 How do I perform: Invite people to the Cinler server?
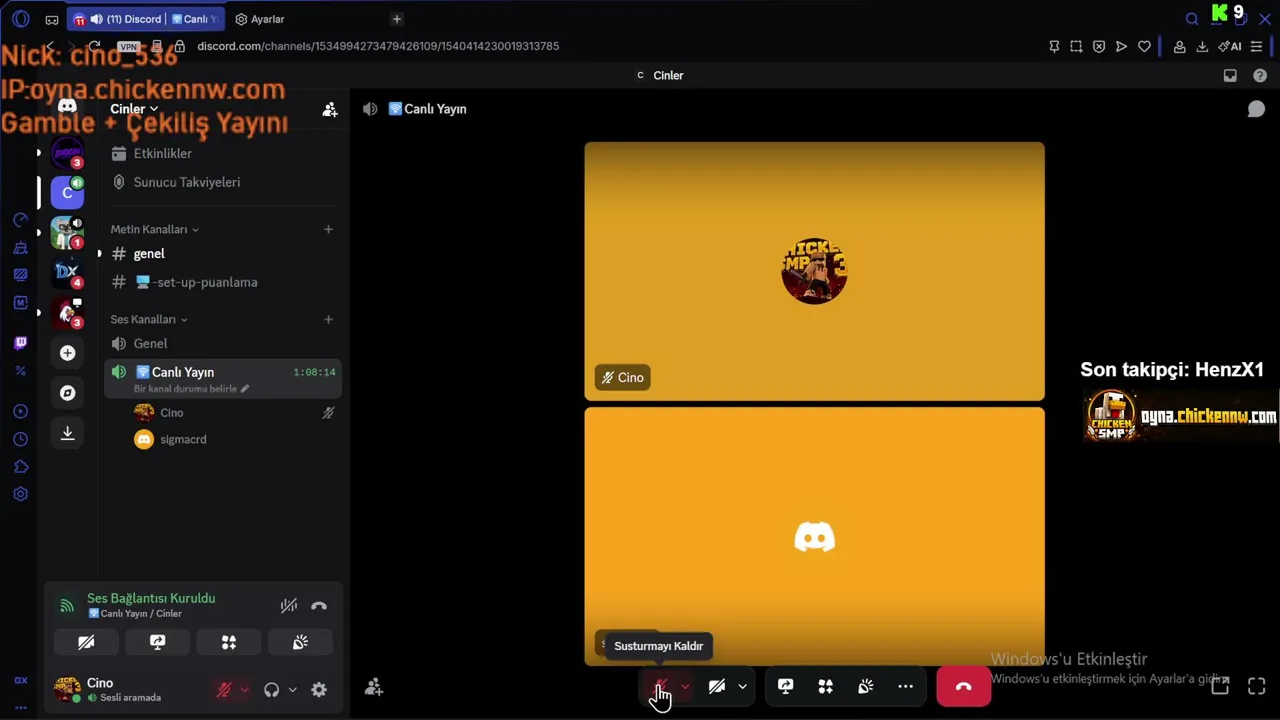[x=330, y=110]
